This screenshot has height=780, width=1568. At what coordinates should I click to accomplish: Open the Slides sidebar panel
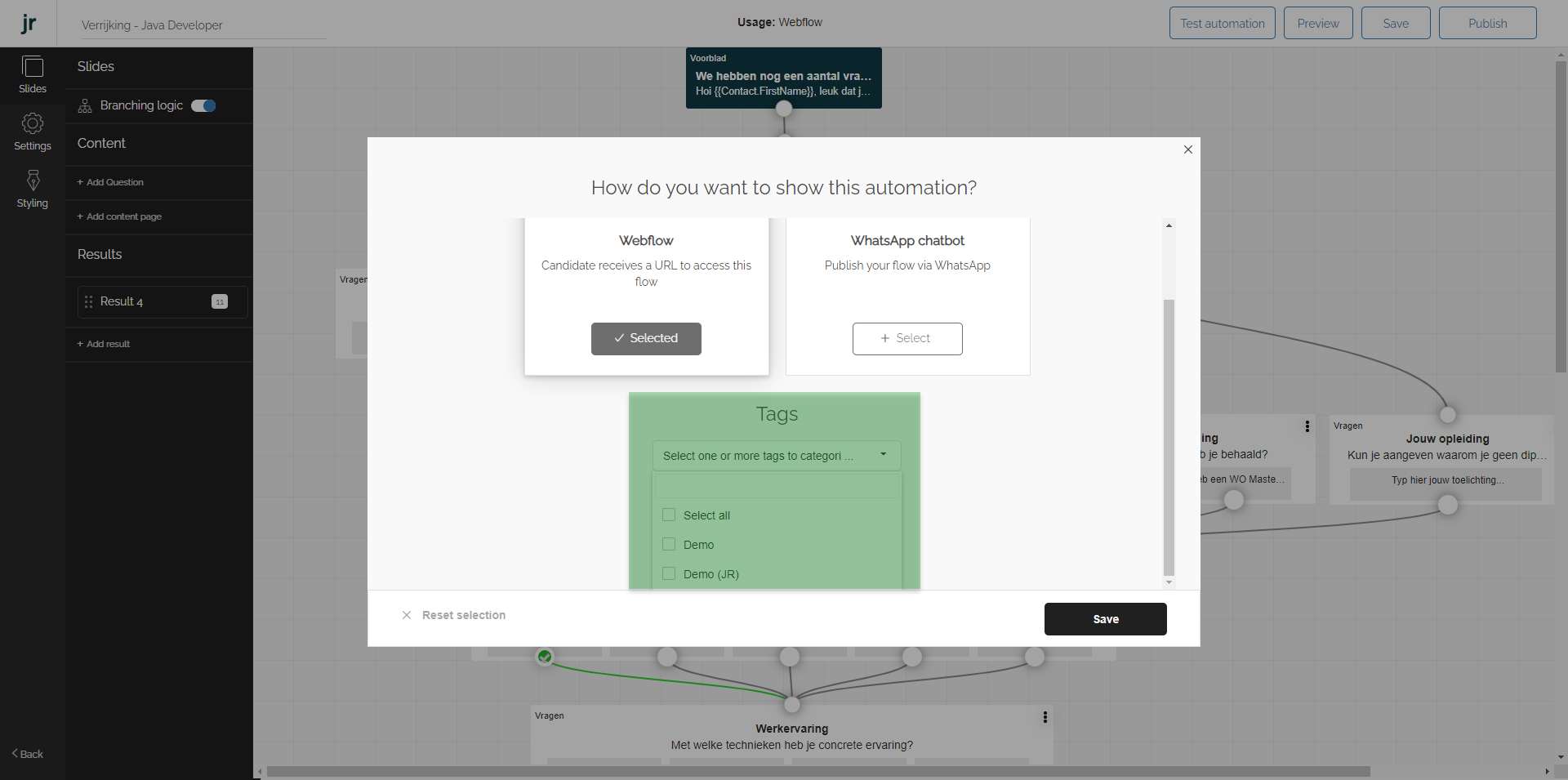[33, 75]
